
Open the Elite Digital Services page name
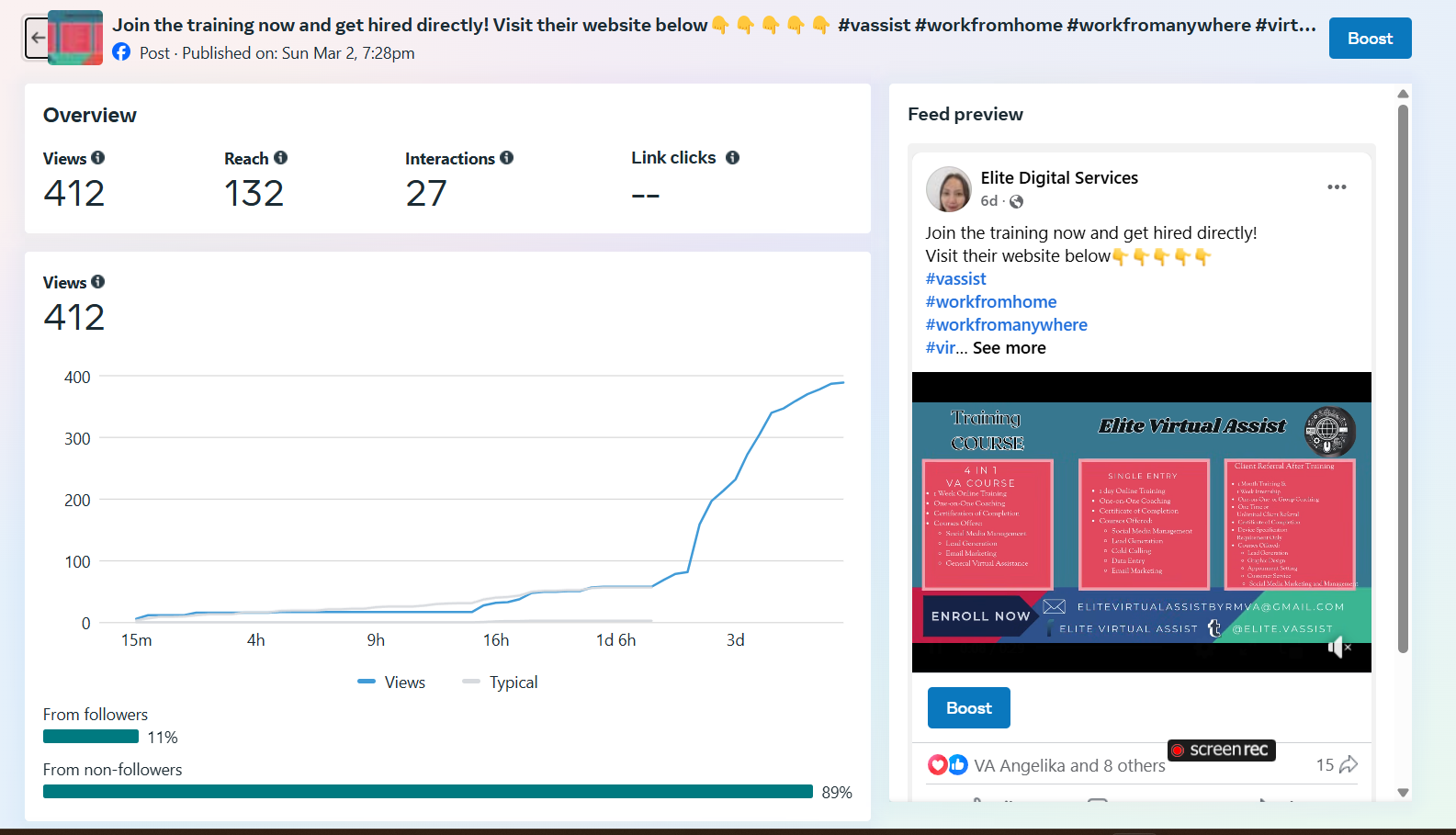pos(1059,177)
